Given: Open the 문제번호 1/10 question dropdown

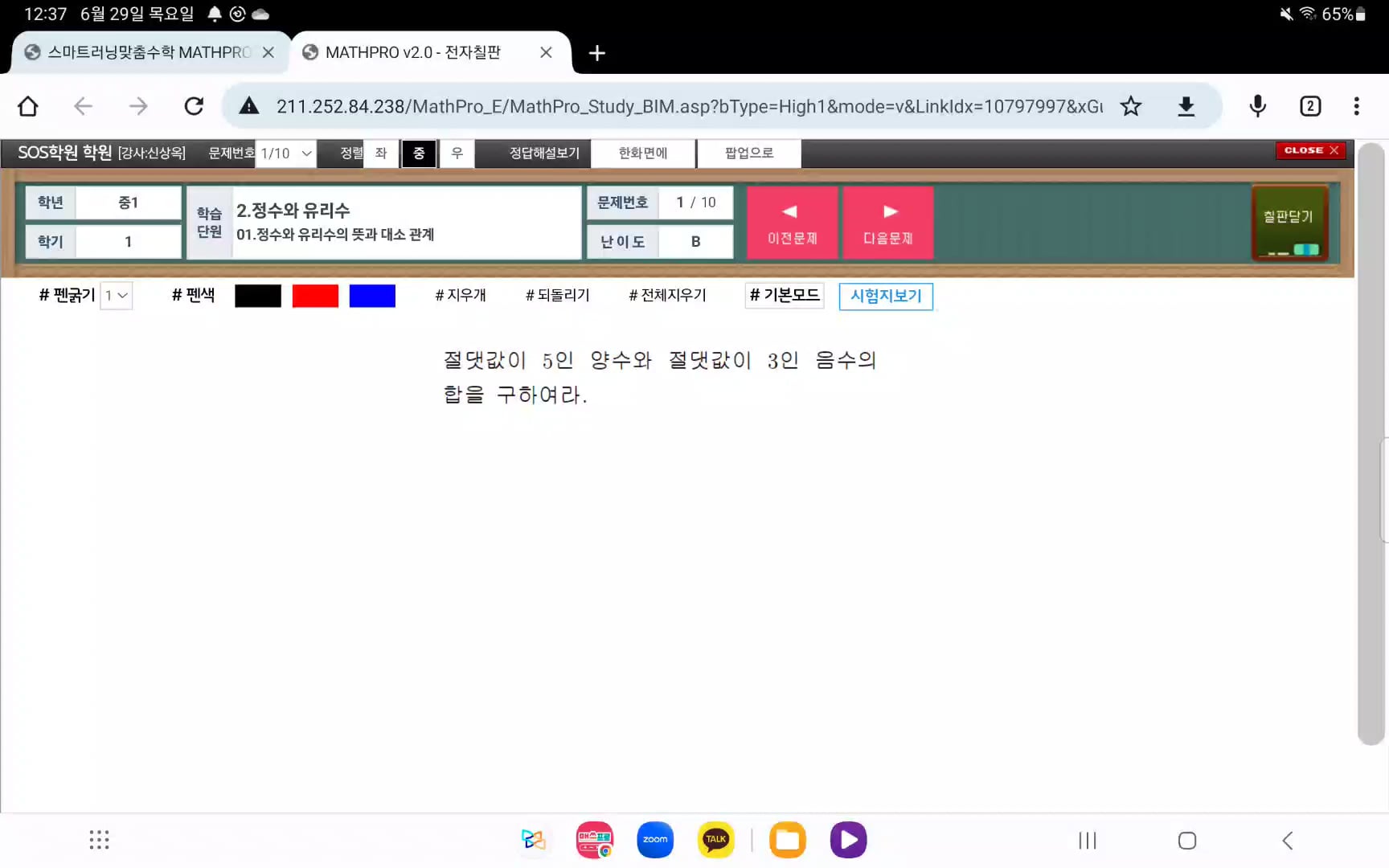Looking at the screenshot, I should click(285, 153).
